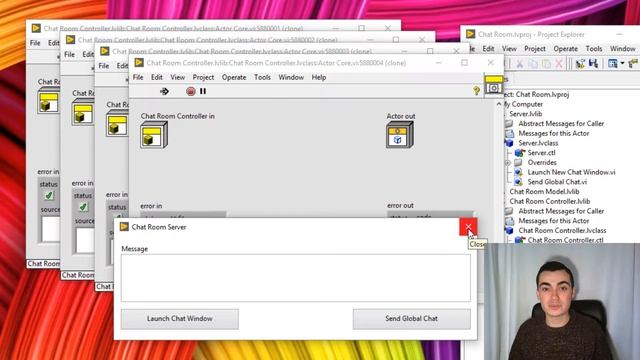The width and height of the screenshot is (640, 360).
Task: Open View menu in 5880004 clone window
Action: click(178, 77)
